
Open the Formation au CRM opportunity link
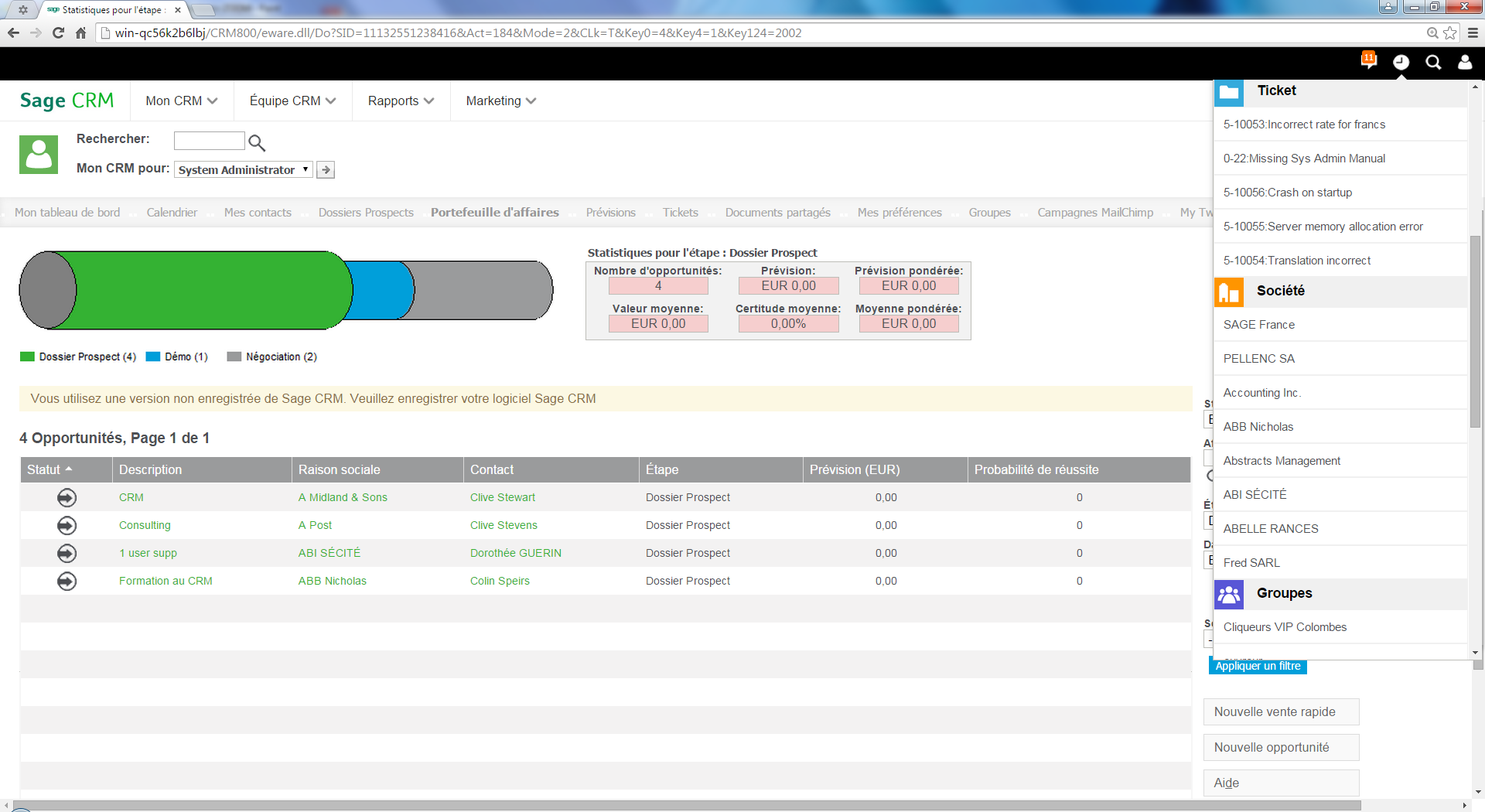pos(166,581)
